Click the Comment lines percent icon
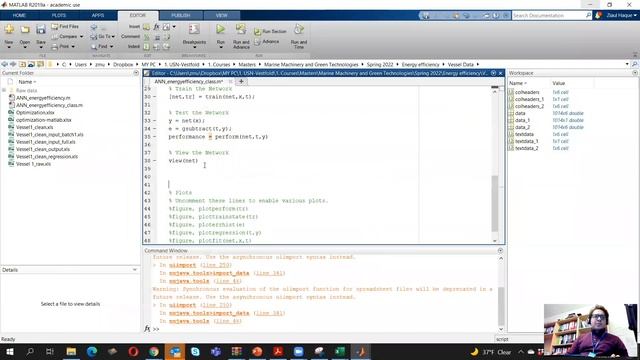Viewport: 640px width, 360px height. [147, 37]
